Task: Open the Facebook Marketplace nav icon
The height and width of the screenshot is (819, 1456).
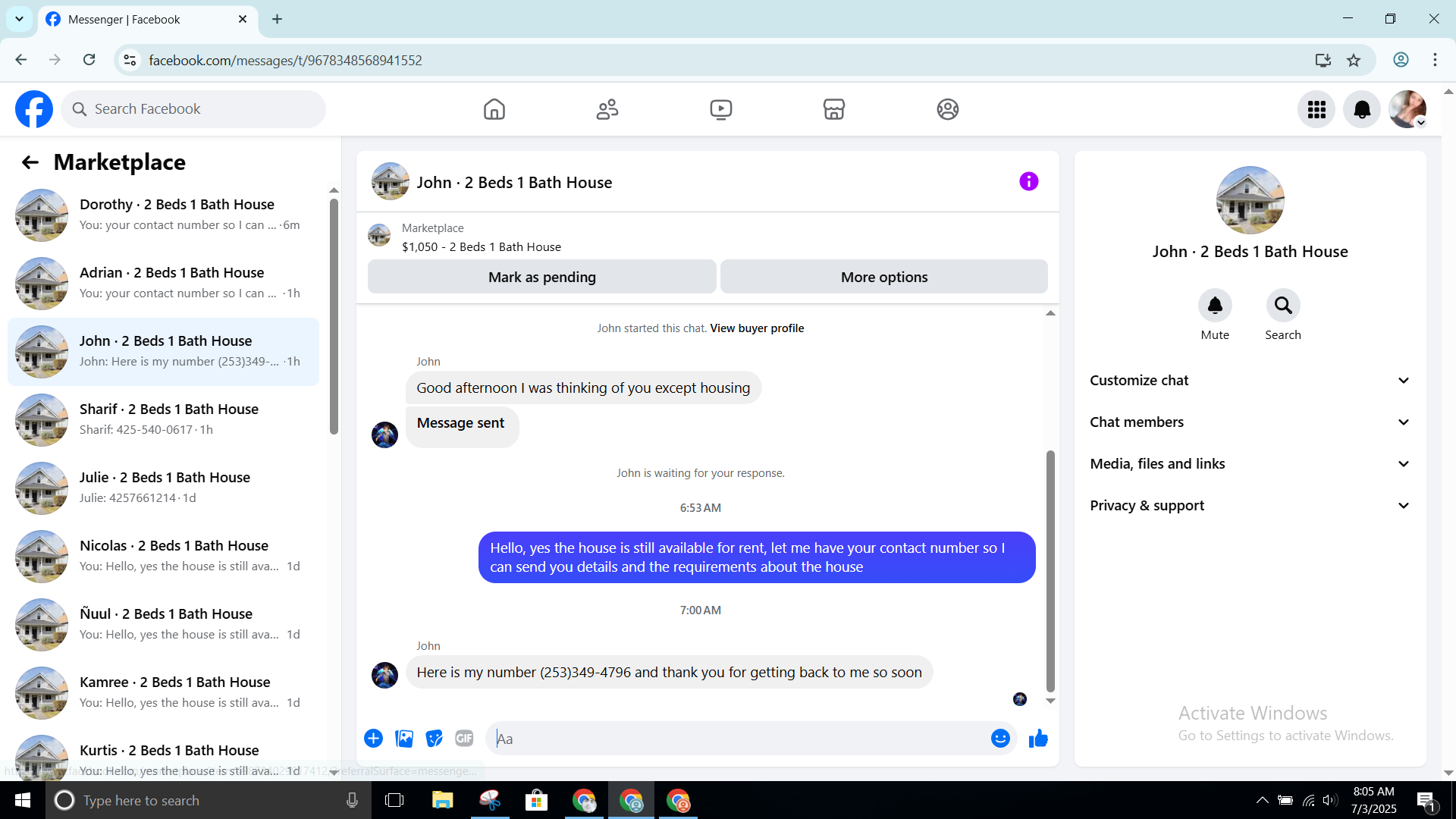Action: click(x=833, y=109)
